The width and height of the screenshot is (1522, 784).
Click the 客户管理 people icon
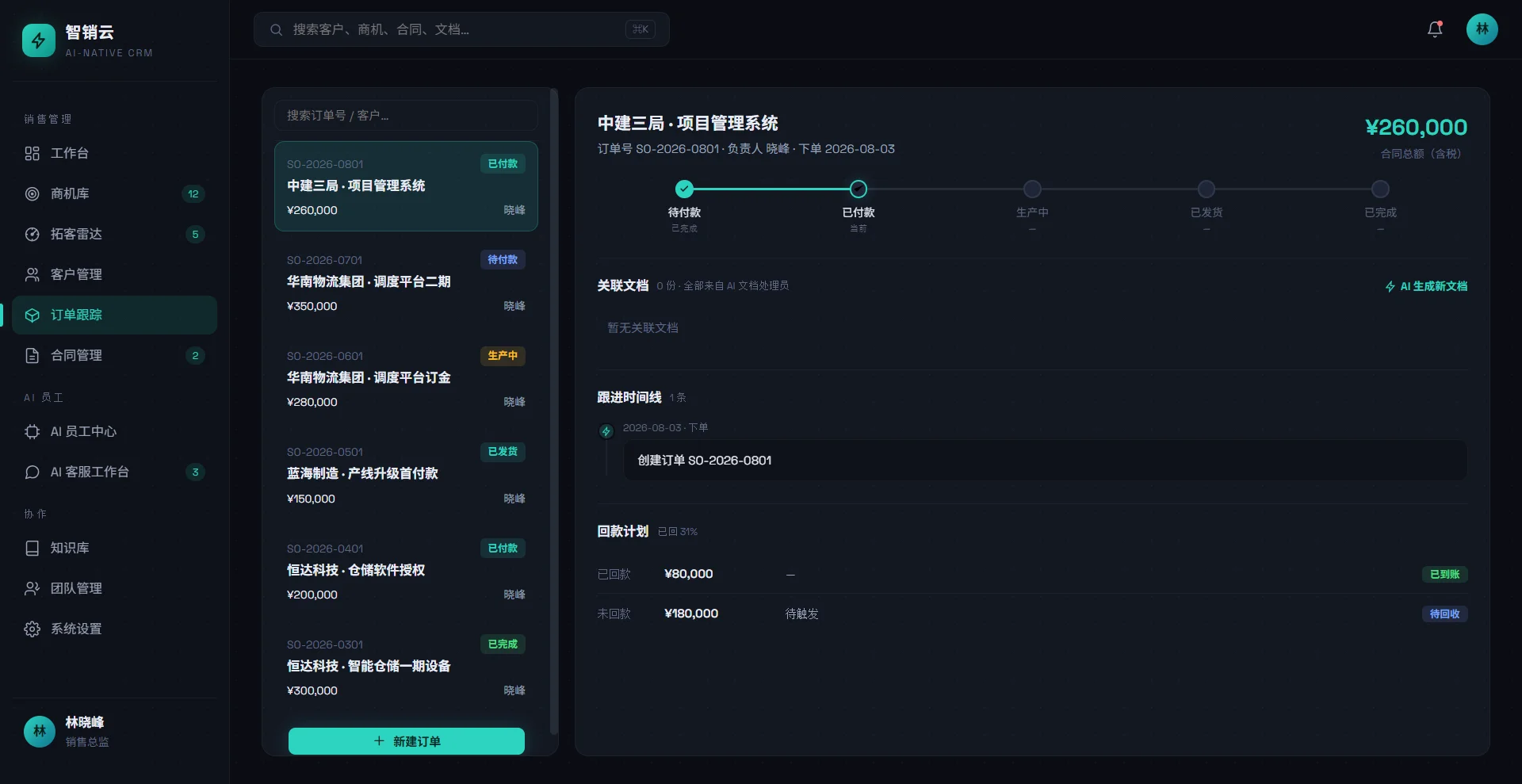[32, 274]
